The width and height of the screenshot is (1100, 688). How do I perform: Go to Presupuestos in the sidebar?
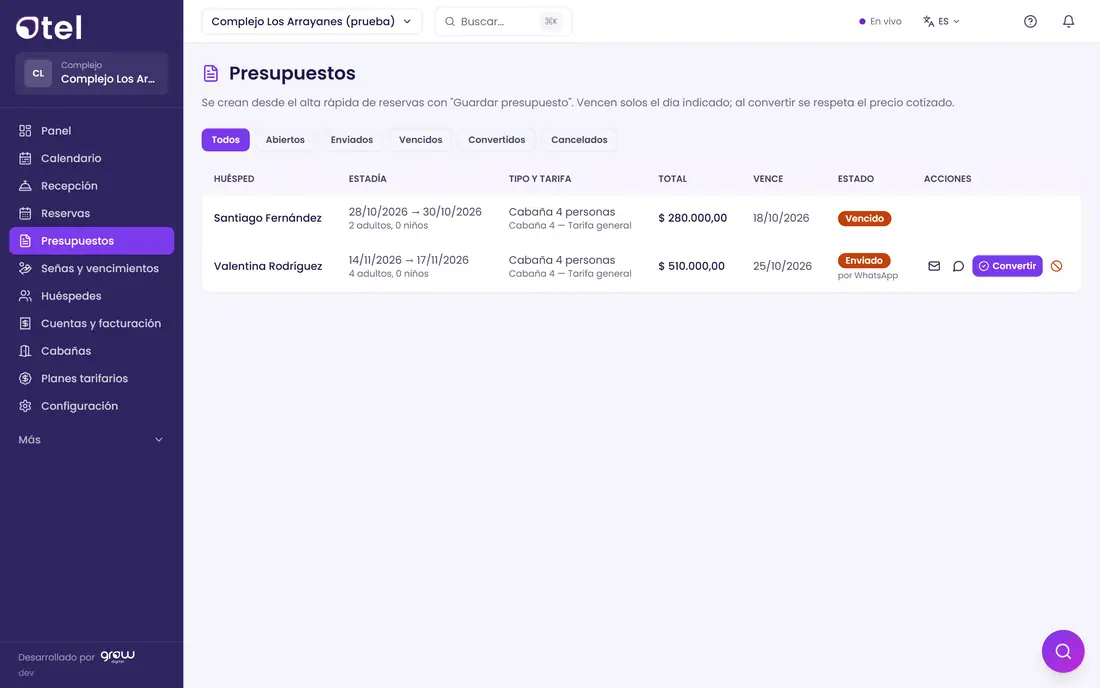pos(91,241)
